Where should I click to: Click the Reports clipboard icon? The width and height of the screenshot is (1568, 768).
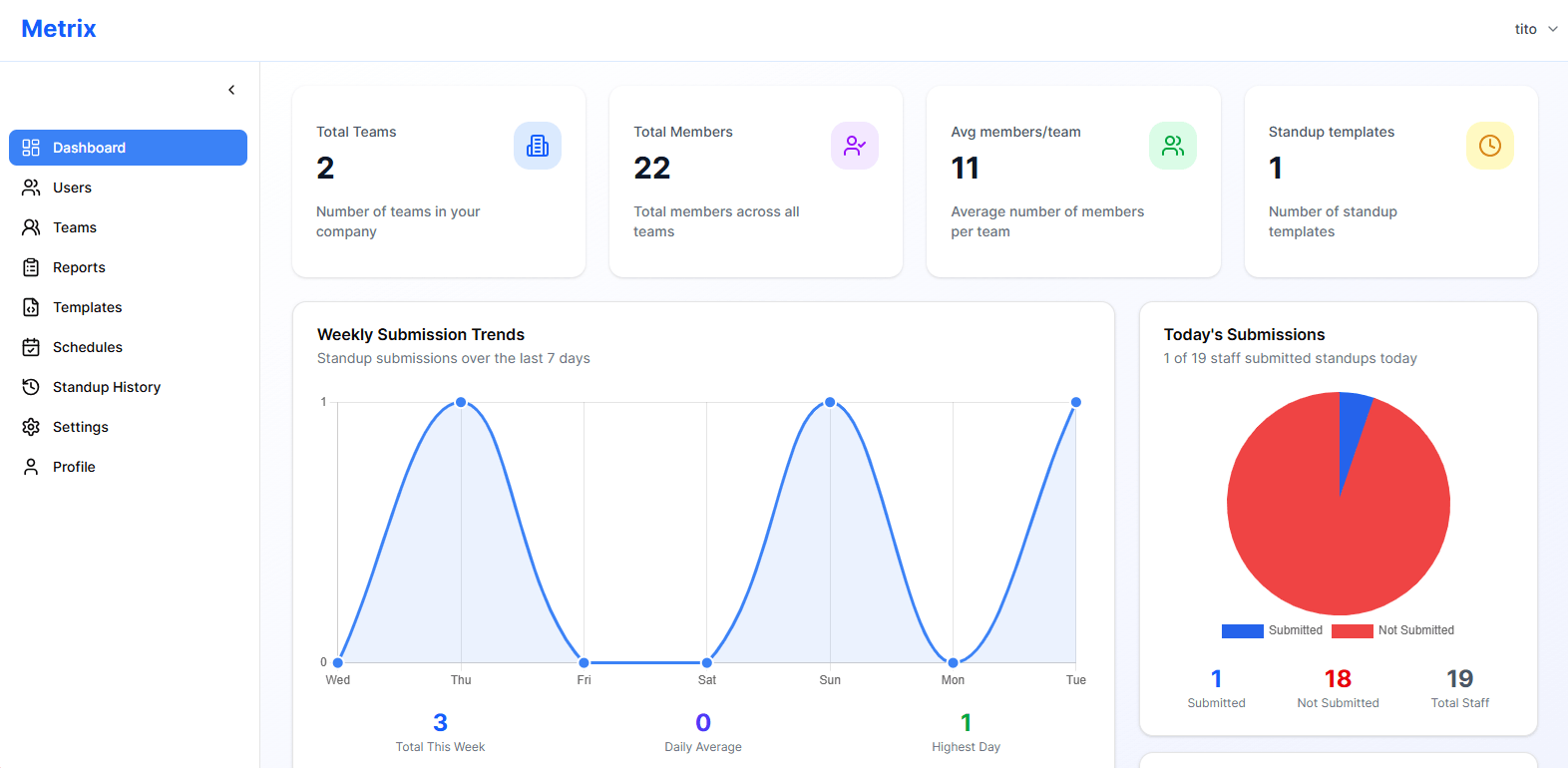coord(31,267)
